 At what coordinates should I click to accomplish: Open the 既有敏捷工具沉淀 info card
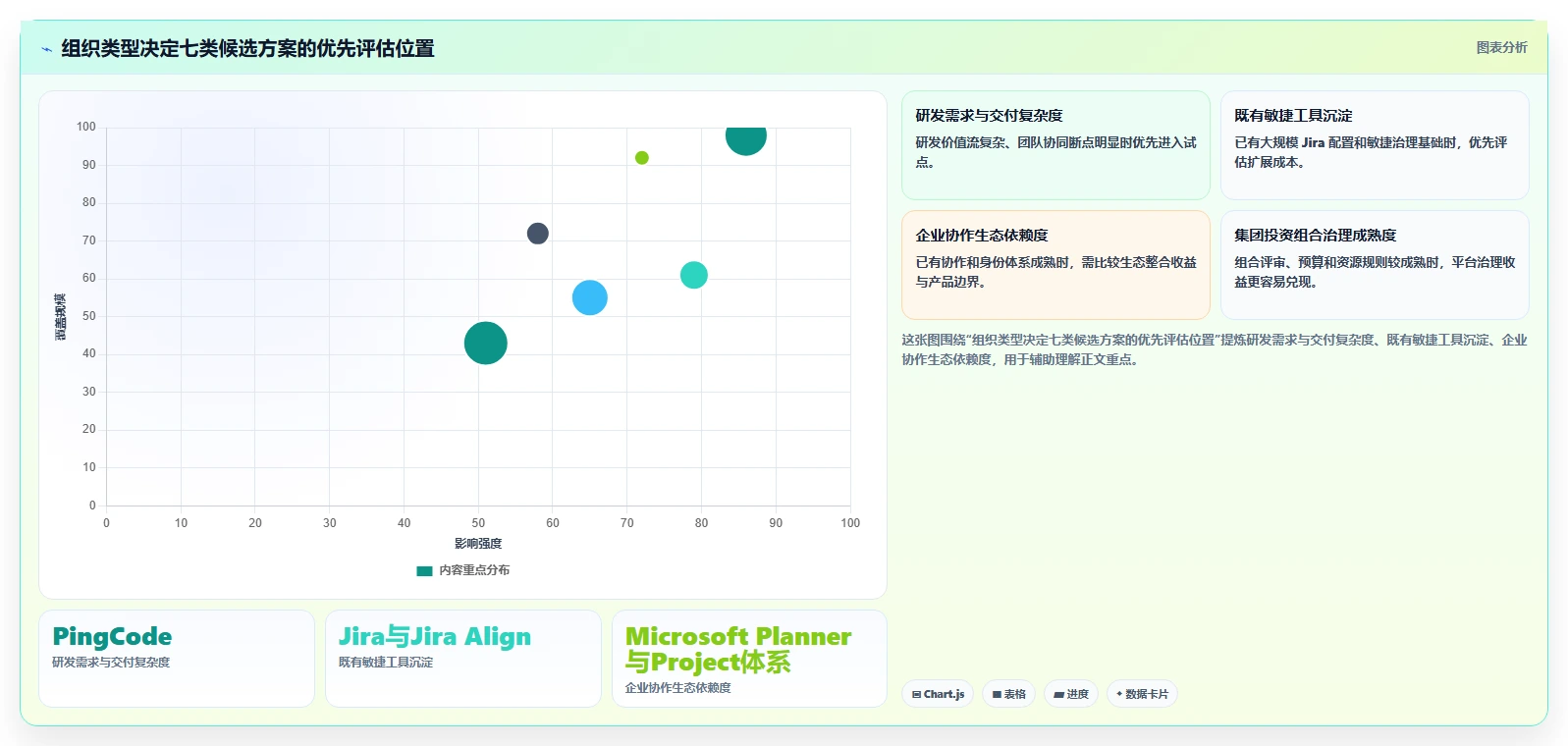1375,145
